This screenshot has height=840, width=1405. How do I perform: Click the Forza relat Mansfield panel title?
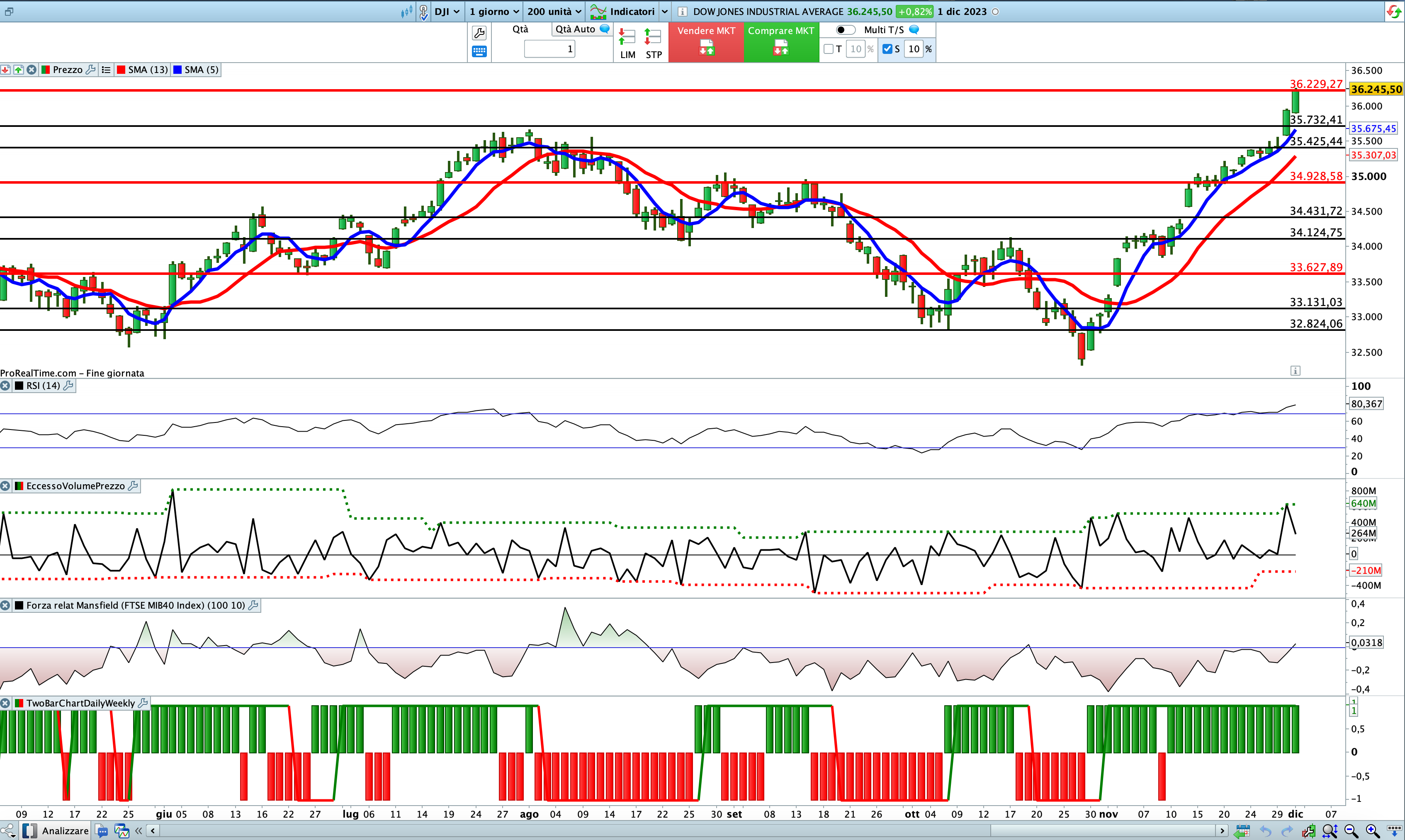(x=135, y=605)
